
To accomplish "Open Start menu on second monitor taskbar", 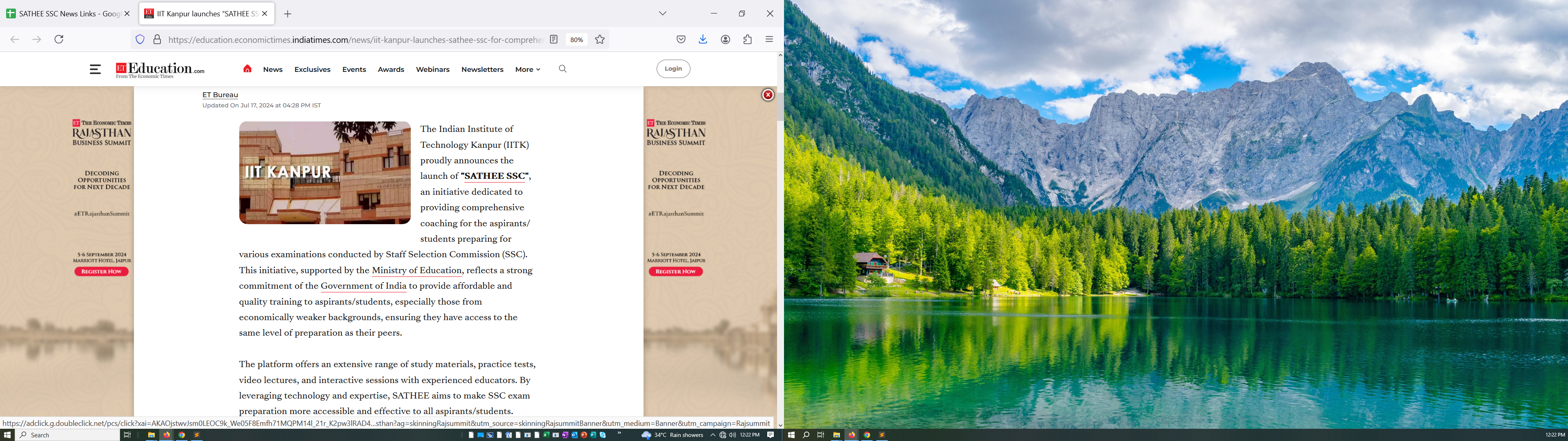I will pyautogui.click(x=791, y=435).
